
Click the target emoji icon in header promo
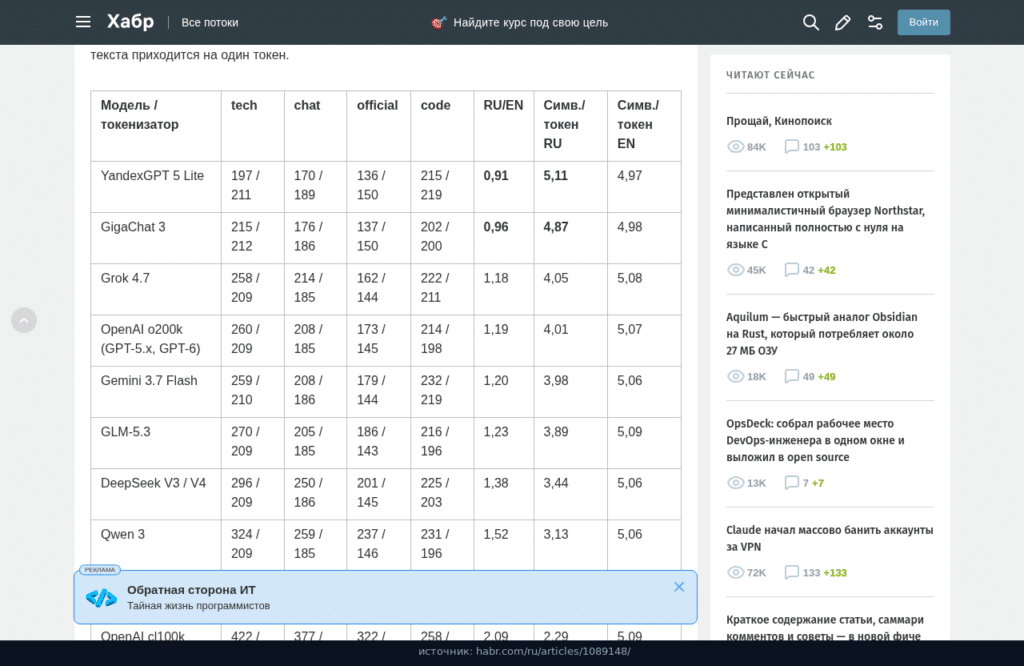tap(438, 23)
